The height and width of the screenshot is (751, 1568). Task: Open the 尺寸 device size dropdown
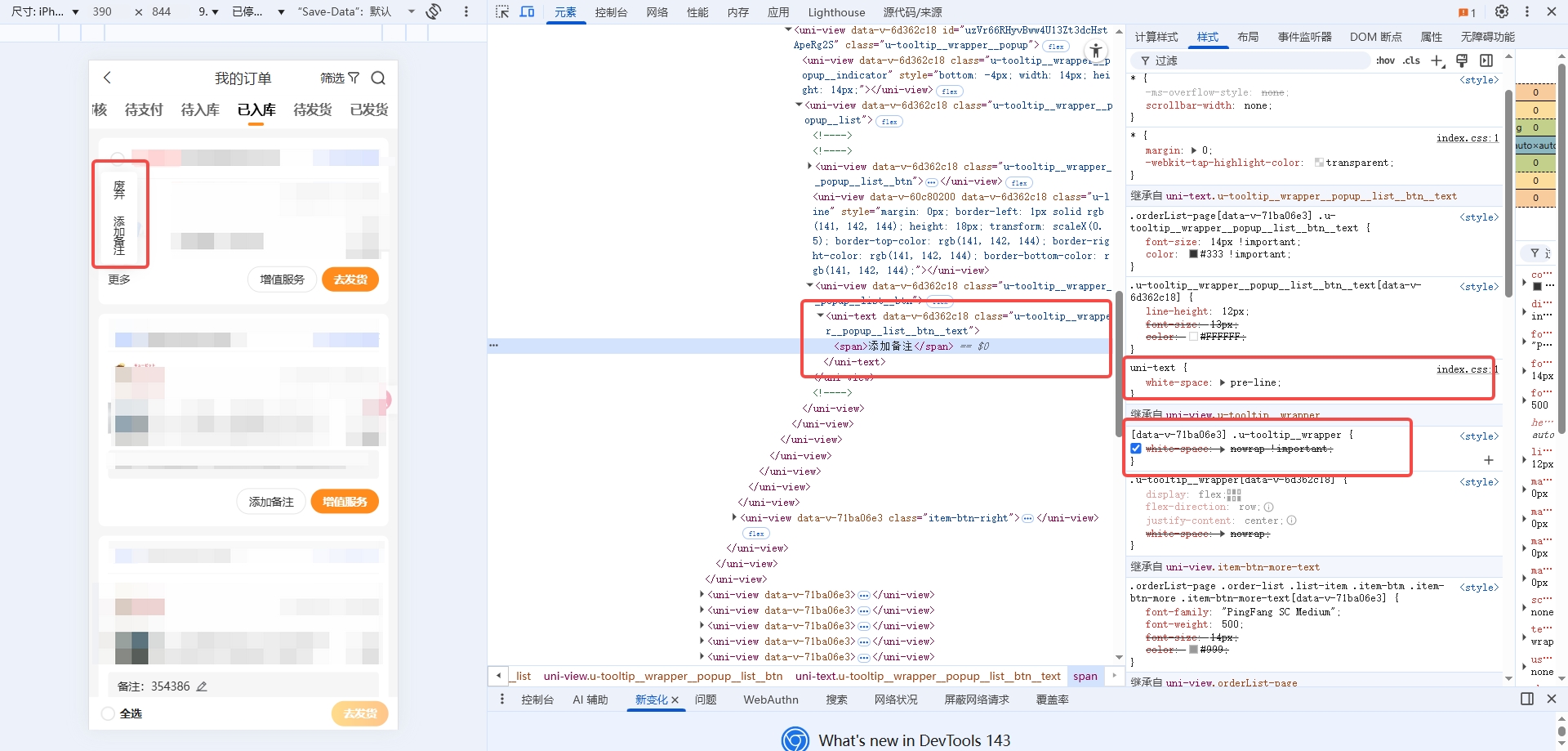click(45, 11)
